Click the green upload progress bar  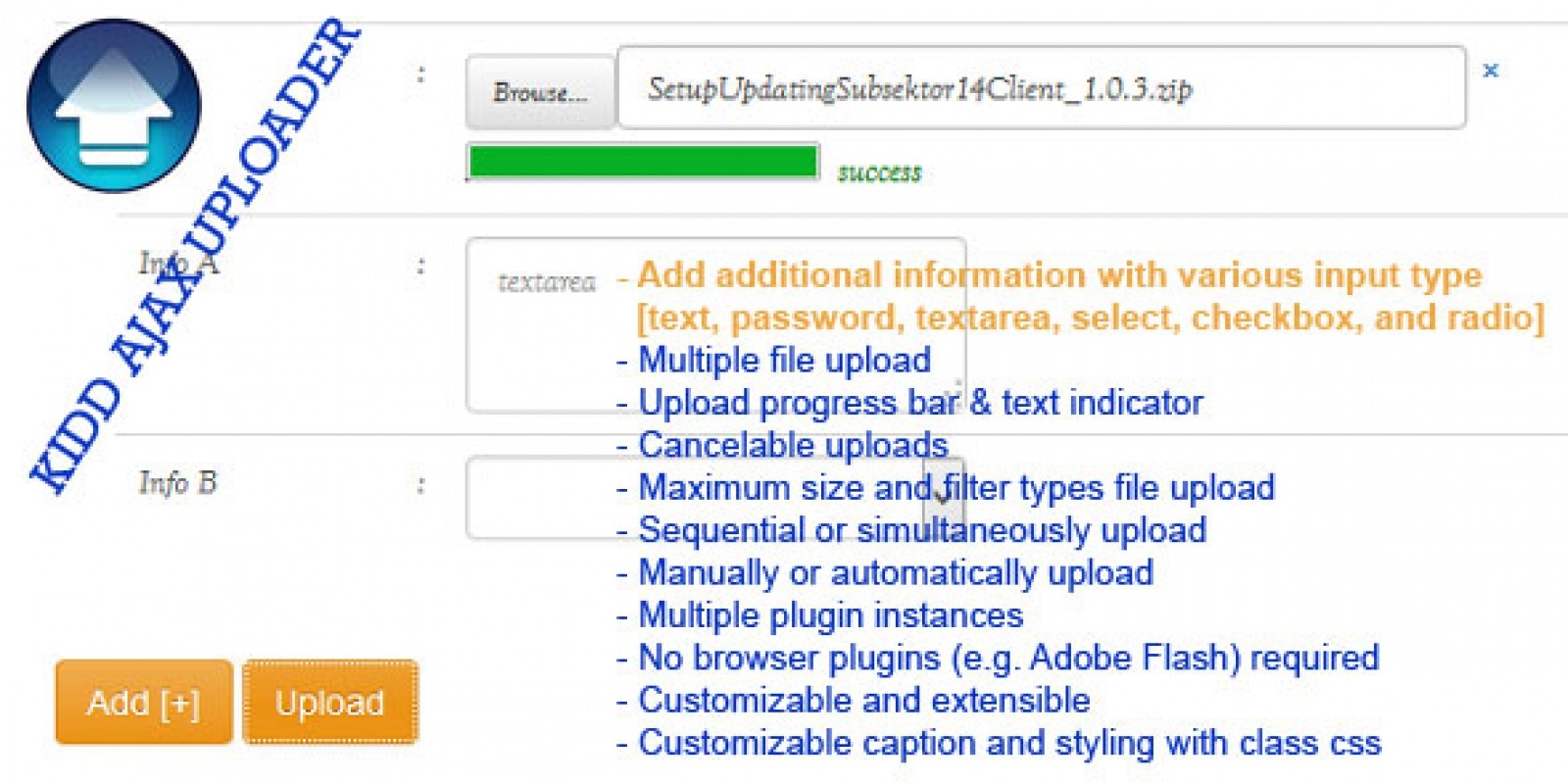643,162
